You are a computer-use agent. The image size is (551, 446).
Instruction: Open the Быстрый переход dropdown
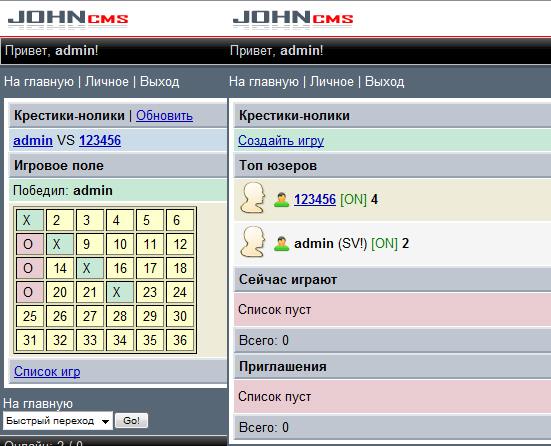[58, 421]
